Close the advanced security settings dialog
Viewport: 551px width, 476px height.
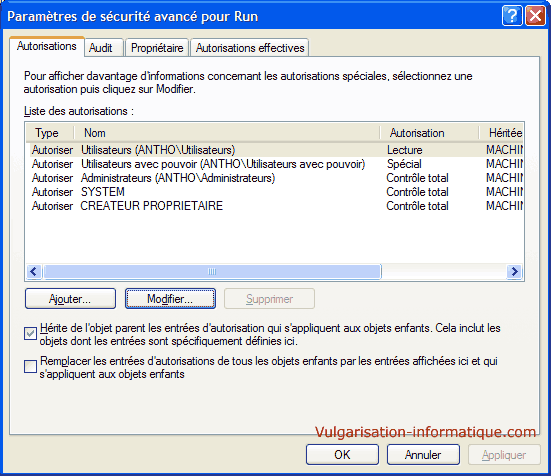[535, 16]
